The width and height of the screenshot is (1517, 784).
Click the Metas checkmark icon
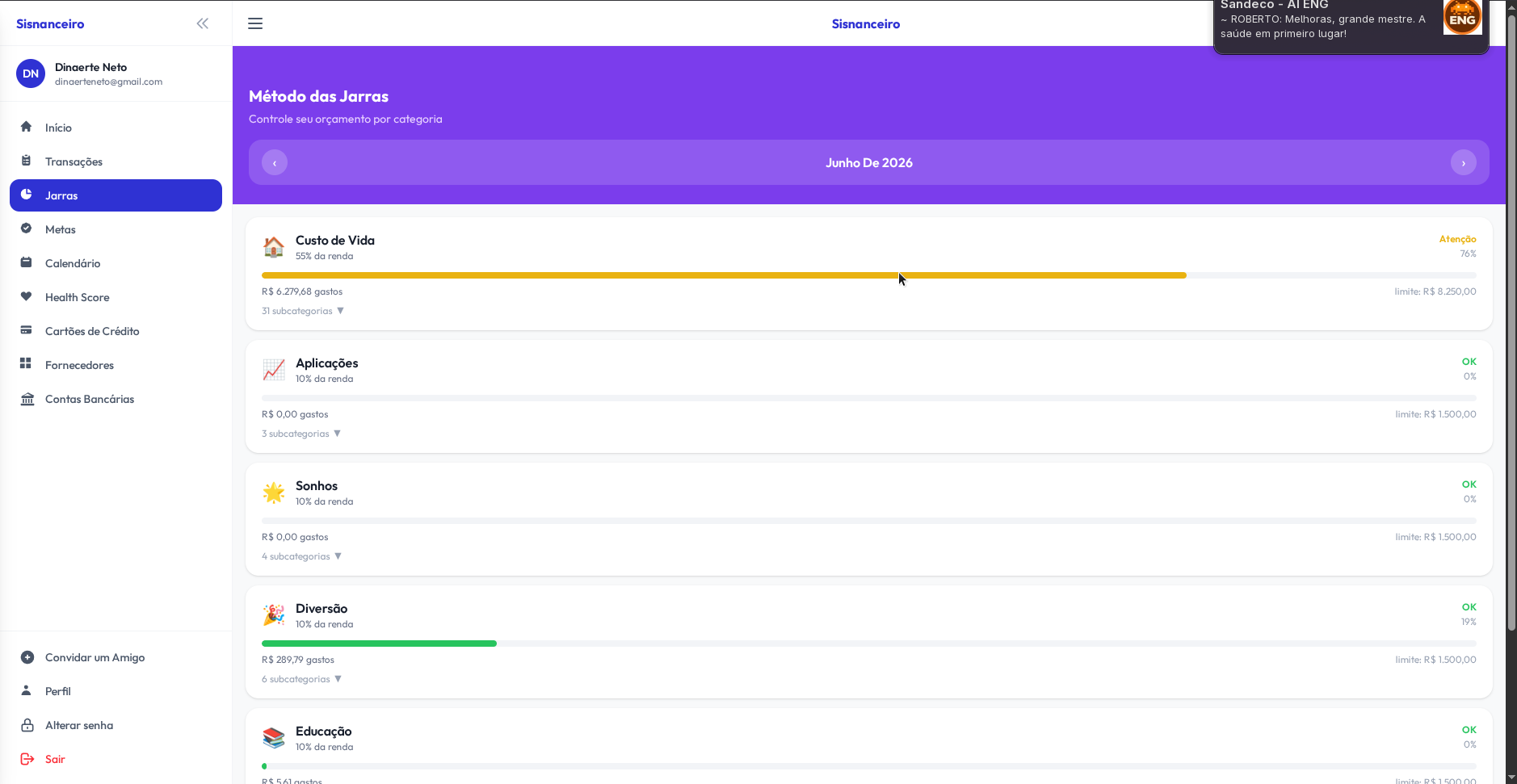[27, 228]
